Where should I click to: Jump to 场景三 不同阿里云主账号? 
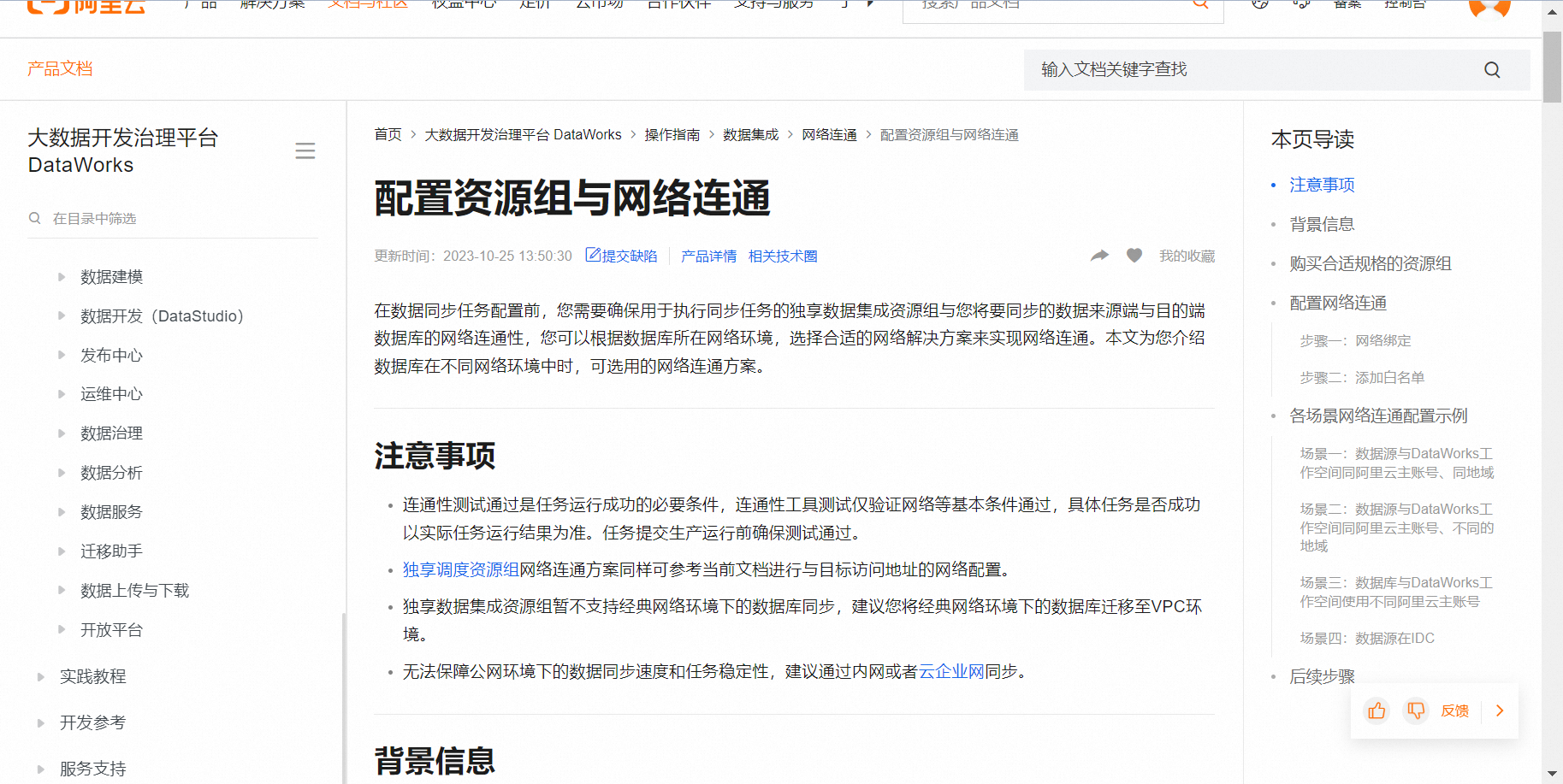(1396, 592)
